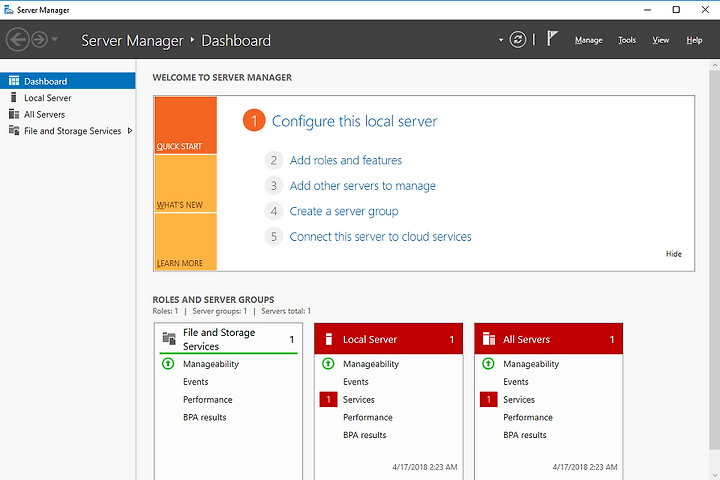
Task: Open Events in Local Server tile
Action: click(356, 382)
